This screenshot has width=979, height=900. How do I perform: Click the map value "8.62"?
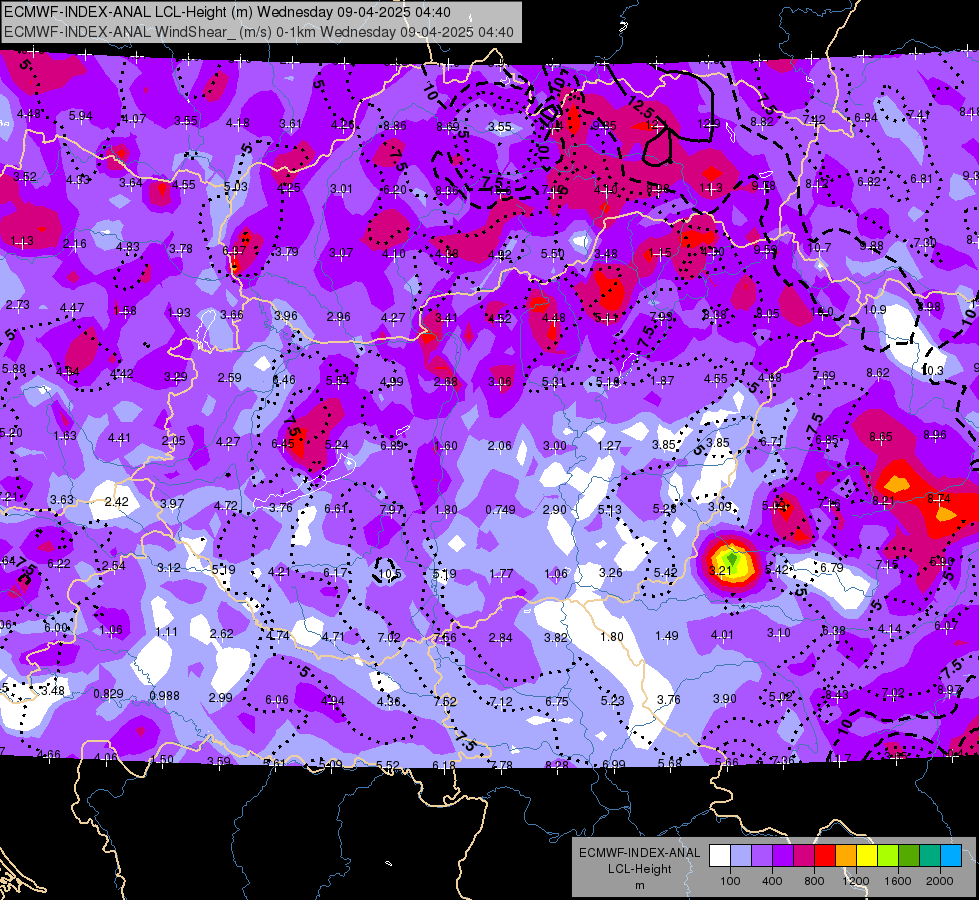[878, 373]
